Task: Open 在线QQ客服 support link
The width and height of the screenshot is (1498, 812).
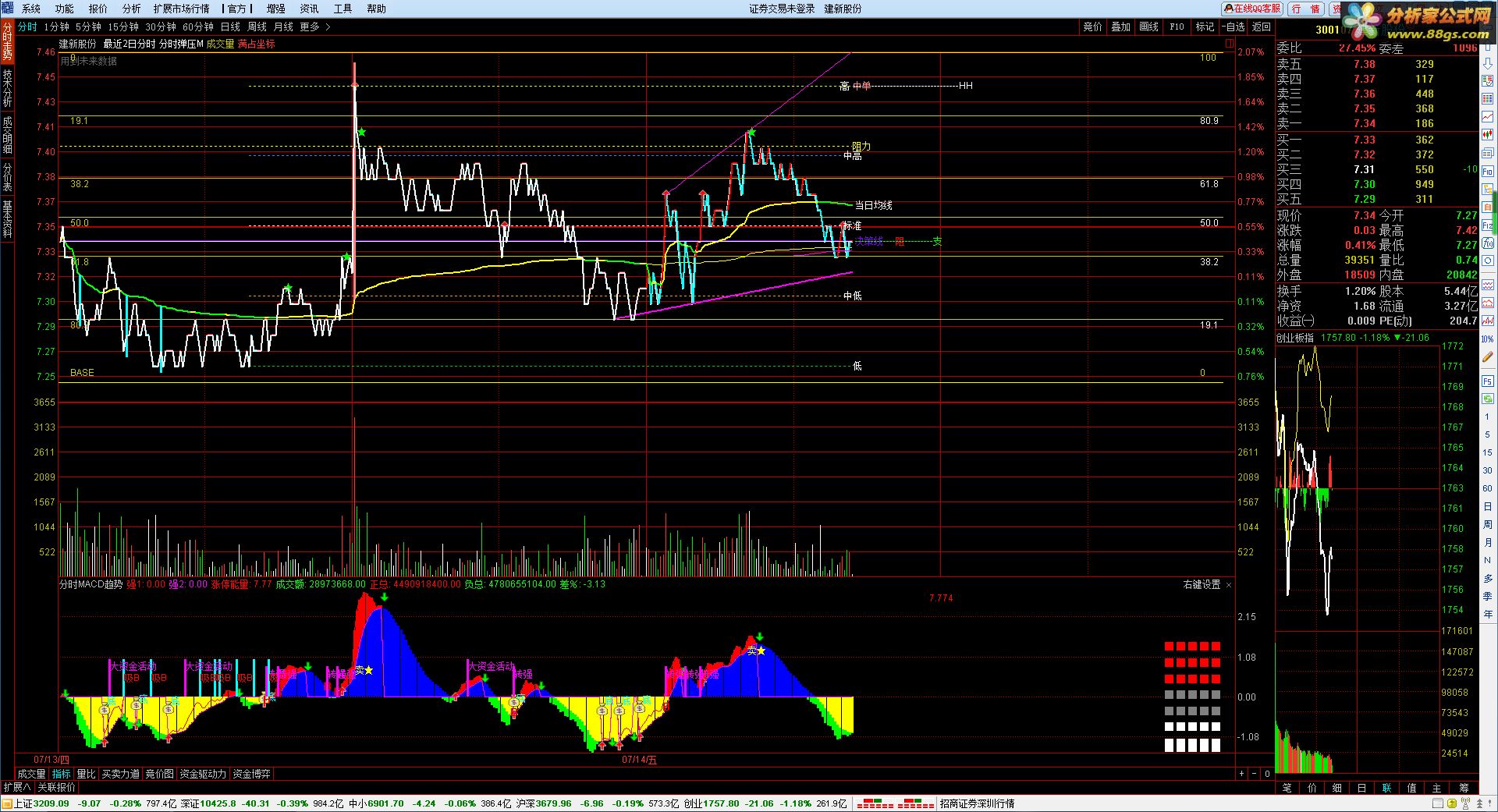Action: pos(1252,9)
